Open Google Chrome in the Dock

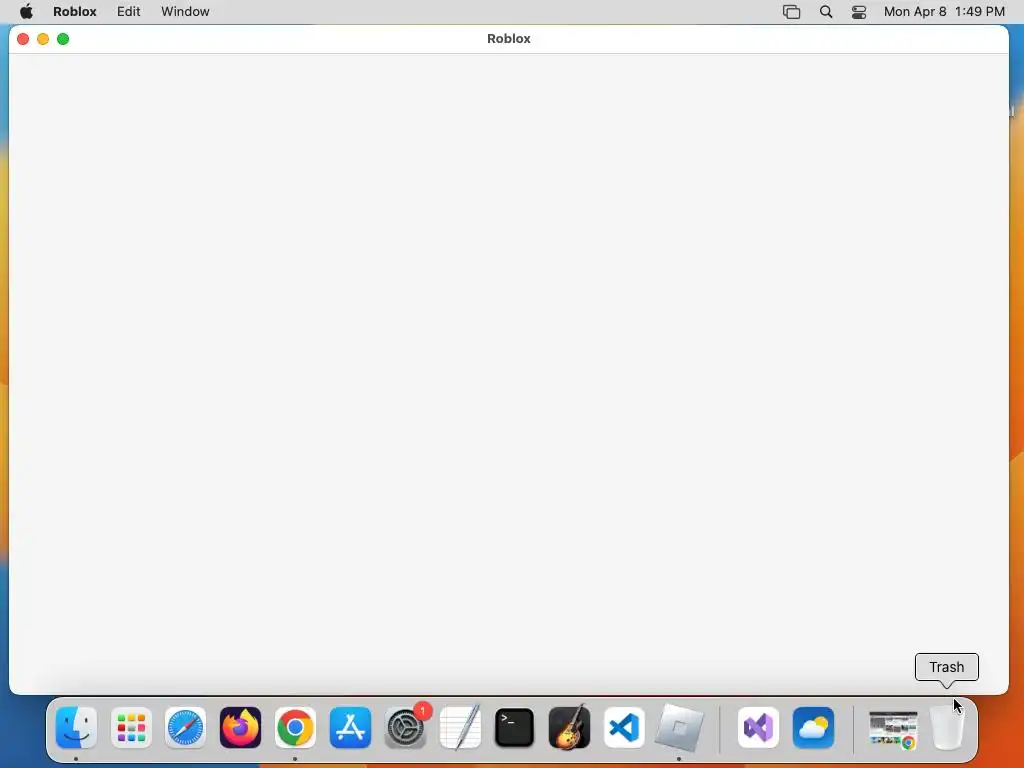click(x=295, y=728)
